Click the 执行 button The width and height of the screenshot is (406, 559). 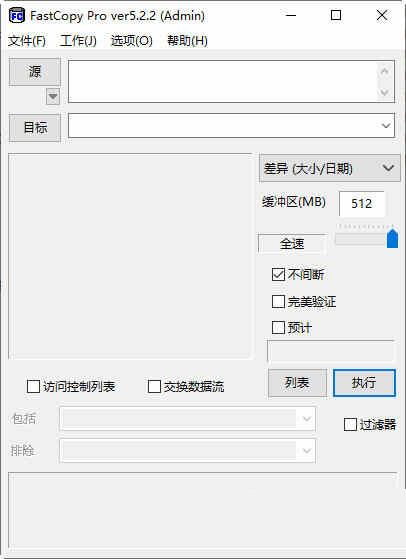click(x=364, y=383)
